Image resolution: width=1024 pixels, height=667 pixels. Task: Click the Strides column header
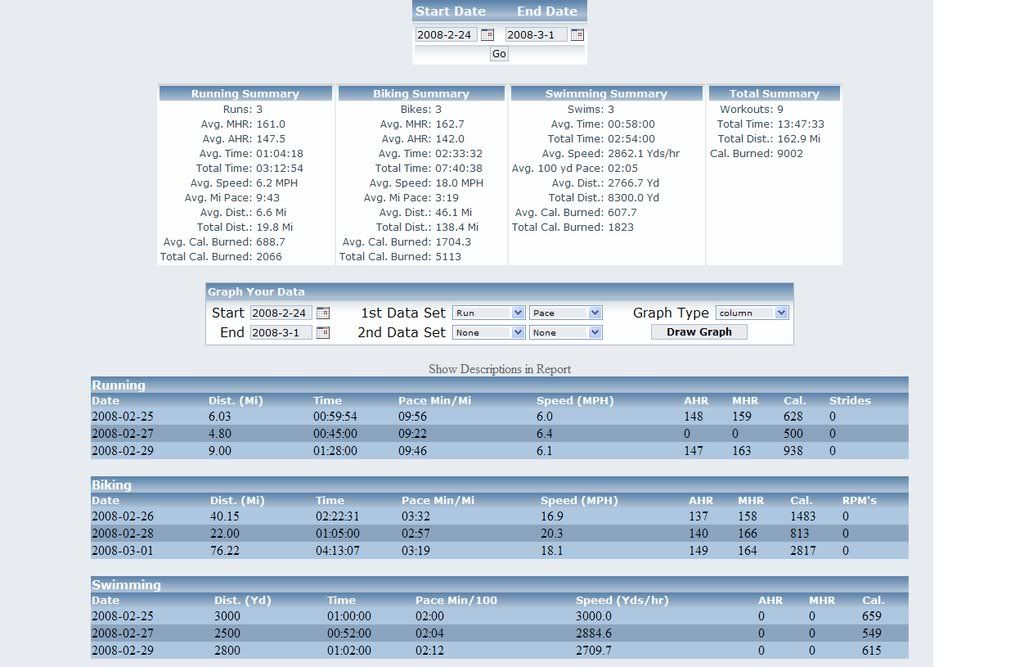[x=850, y=400]
